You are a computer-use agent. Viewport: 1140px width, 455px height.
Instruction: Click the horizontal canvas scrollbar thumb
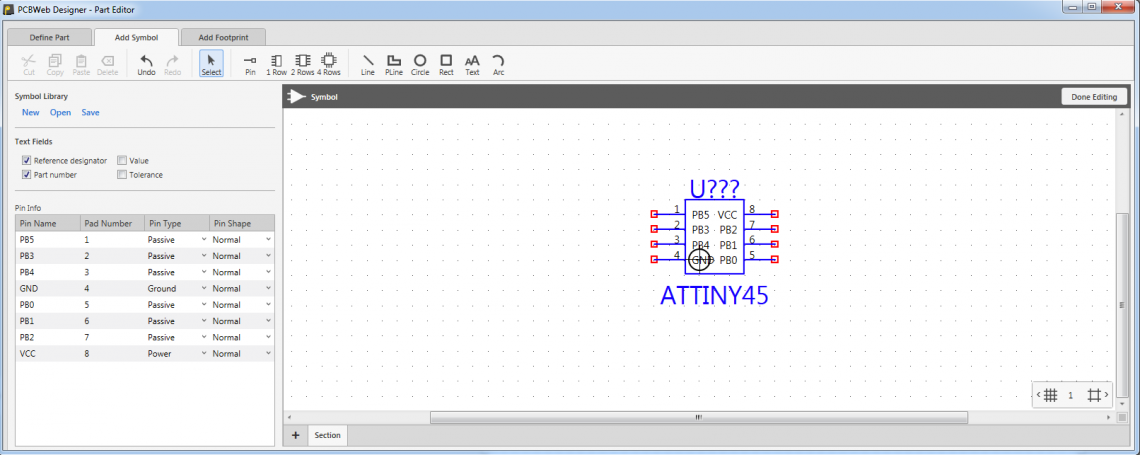tap(698, 417)
